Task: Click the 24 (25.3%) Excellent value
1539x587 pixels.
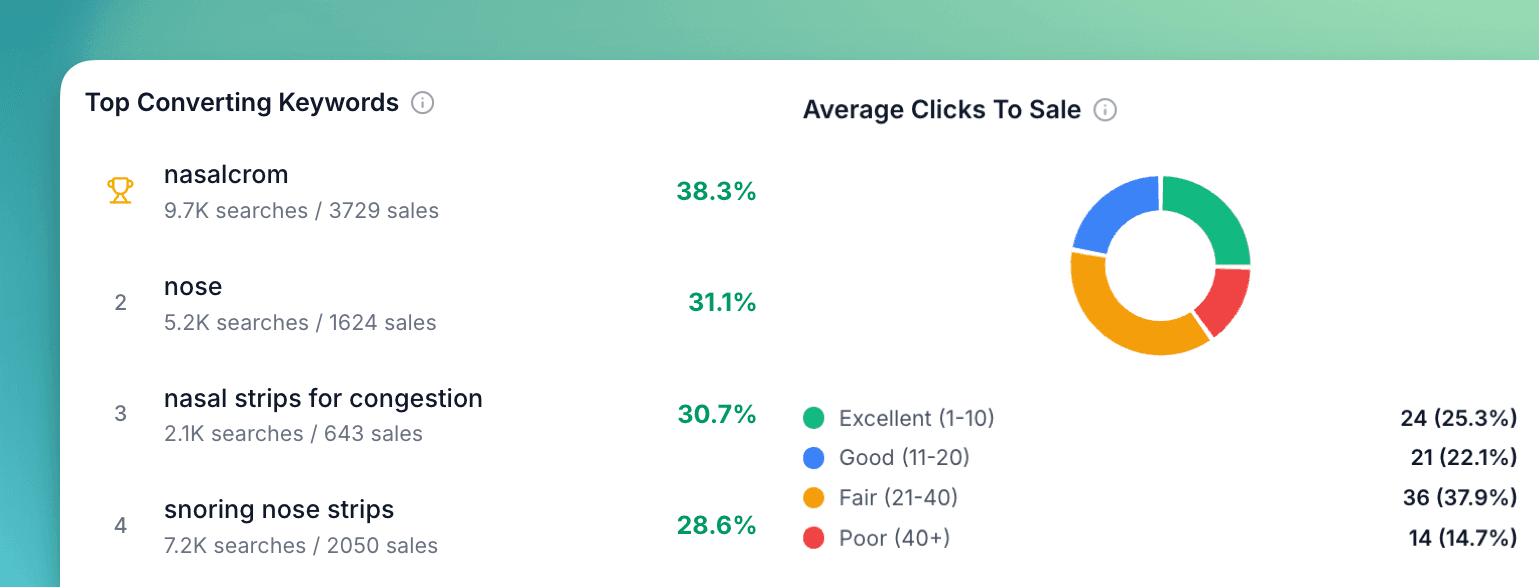Action: (x=1458, y=418)
